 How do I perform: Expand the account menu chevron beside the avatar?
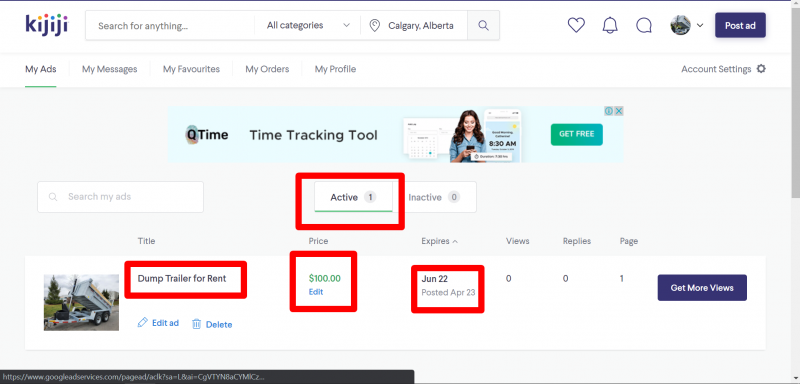[700, 25]
